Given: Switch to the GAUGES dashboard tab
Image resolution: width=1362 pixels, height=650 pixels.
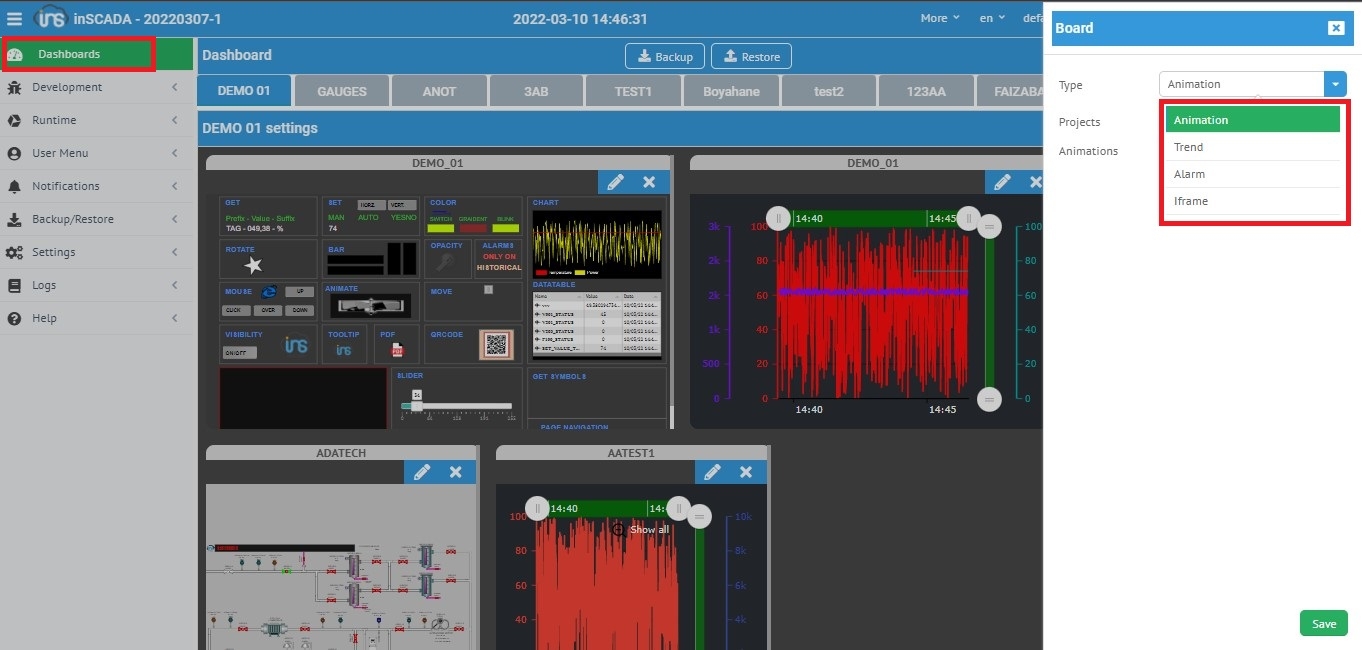Looking at the screenshot, I should point(342,91).
